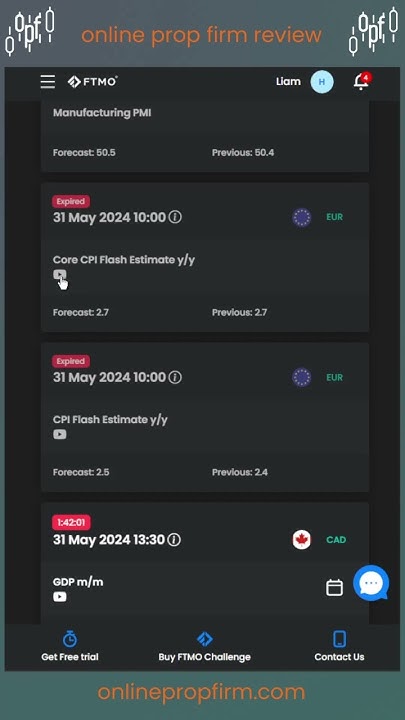405x720 pixels.
Task: Tap Contact Us in bottom bar
Action: (x=339, y=647)
